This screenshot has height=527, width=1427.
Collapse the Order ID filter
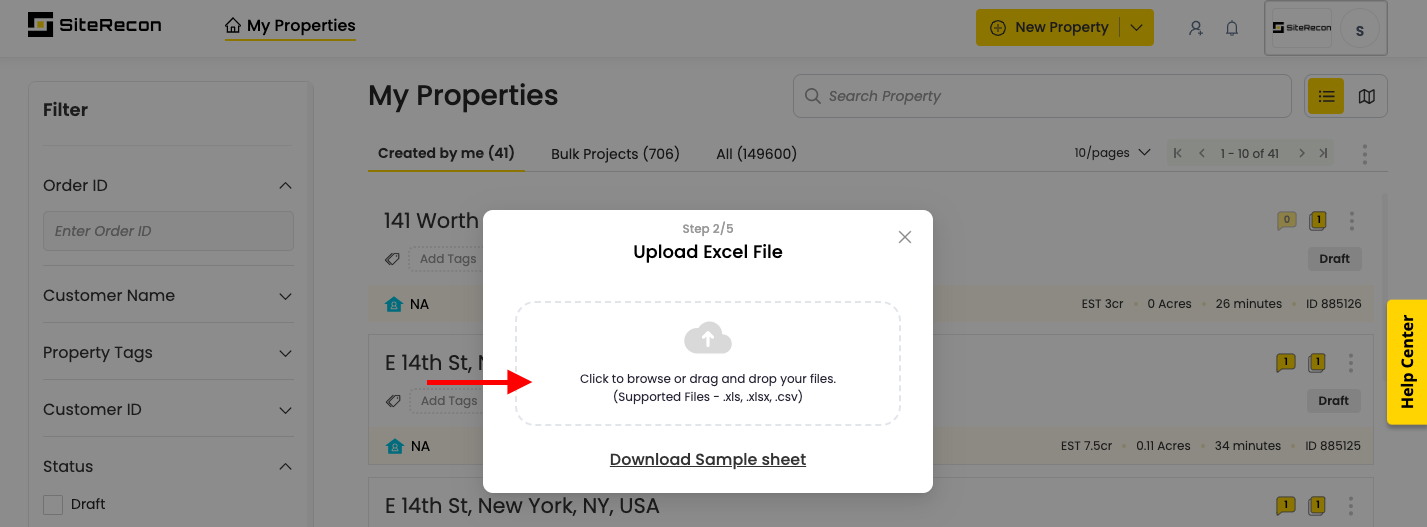[285, 186]
